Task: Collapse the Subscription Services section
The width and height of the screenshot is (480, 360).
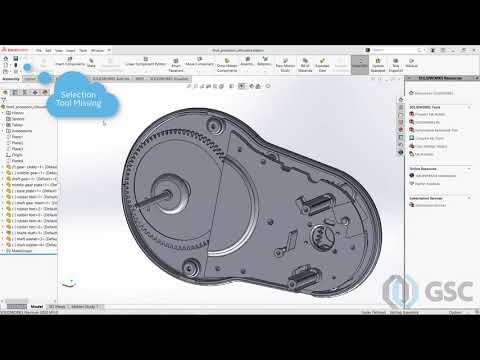Action: point(469,198)
